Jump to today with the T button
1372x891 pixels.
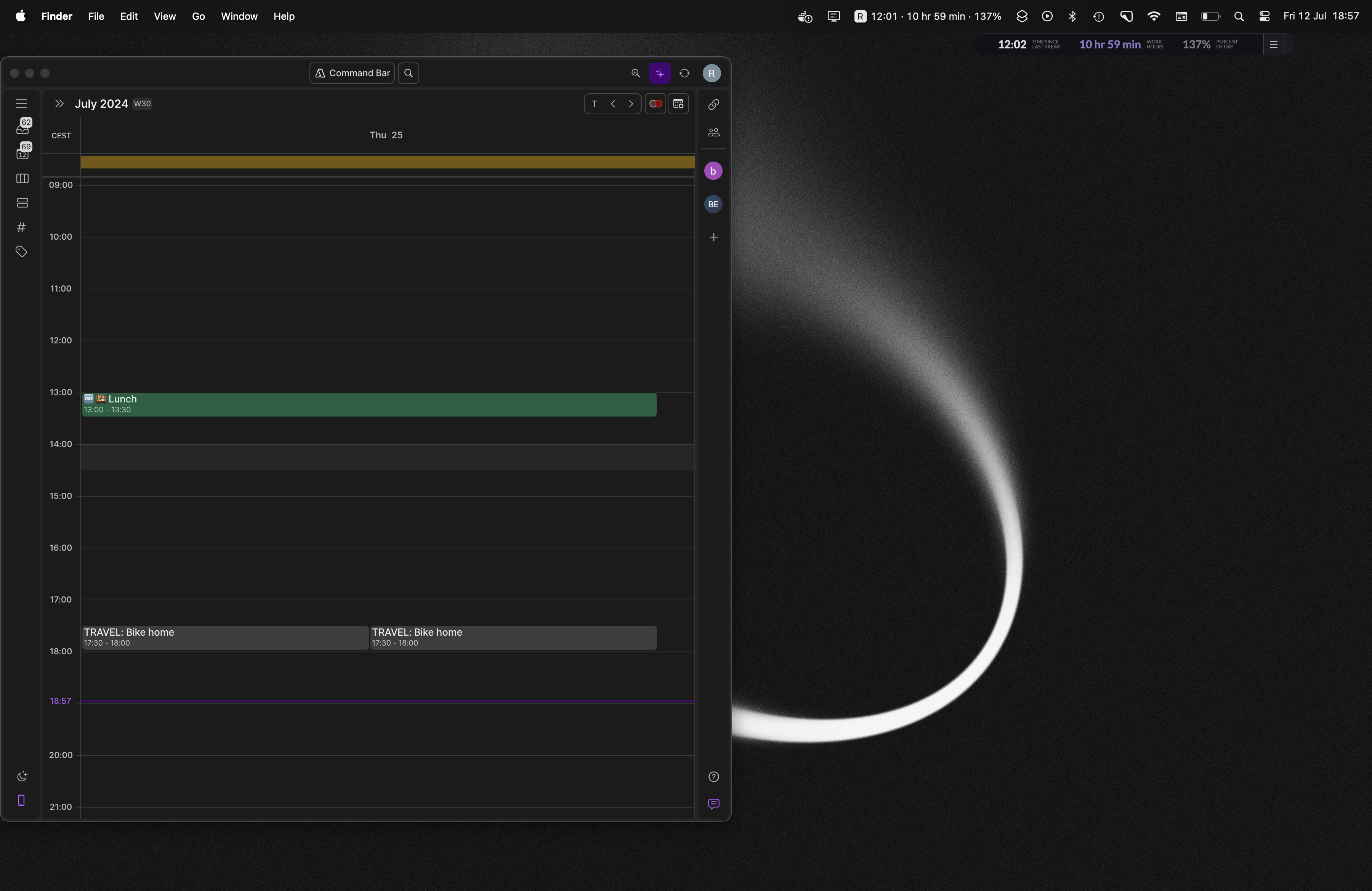point(594,104)
